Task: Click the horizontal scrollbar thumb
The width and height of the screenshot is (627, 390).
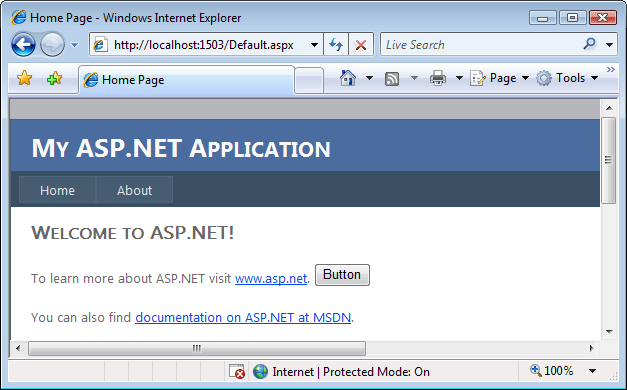Action: coord(197,348)
